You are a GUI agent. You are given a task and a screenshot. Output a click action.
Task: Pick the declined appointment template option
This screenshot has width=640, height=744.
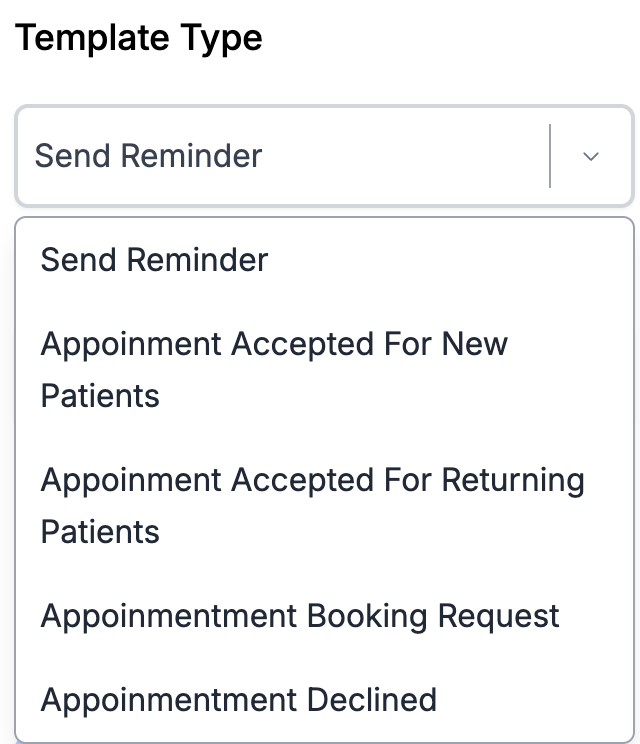(239, 699)
